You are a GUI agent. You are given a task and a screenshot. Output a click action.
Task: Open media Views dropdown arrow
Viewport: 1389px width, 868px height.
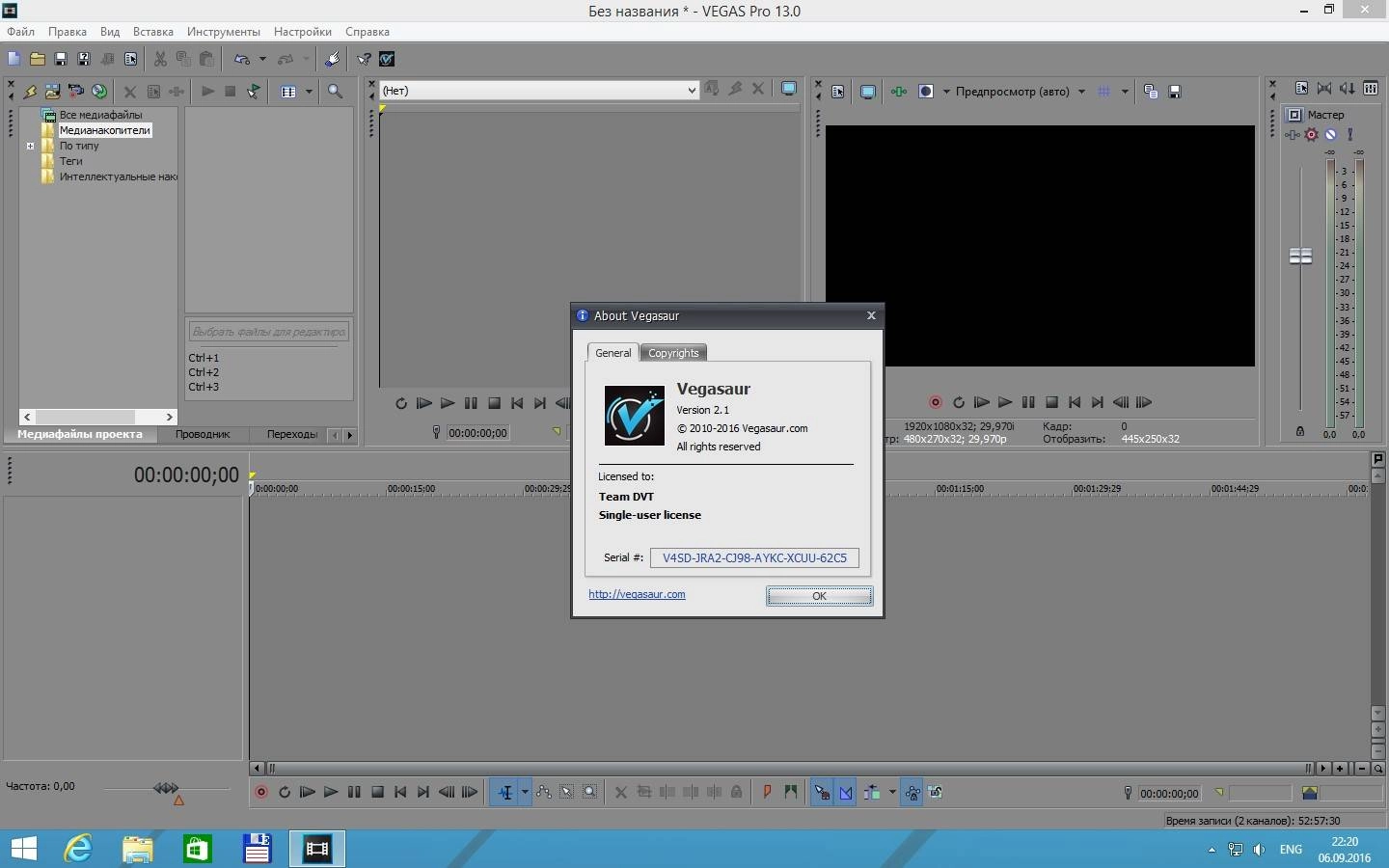pyautogui.click(x=309, y=92)
